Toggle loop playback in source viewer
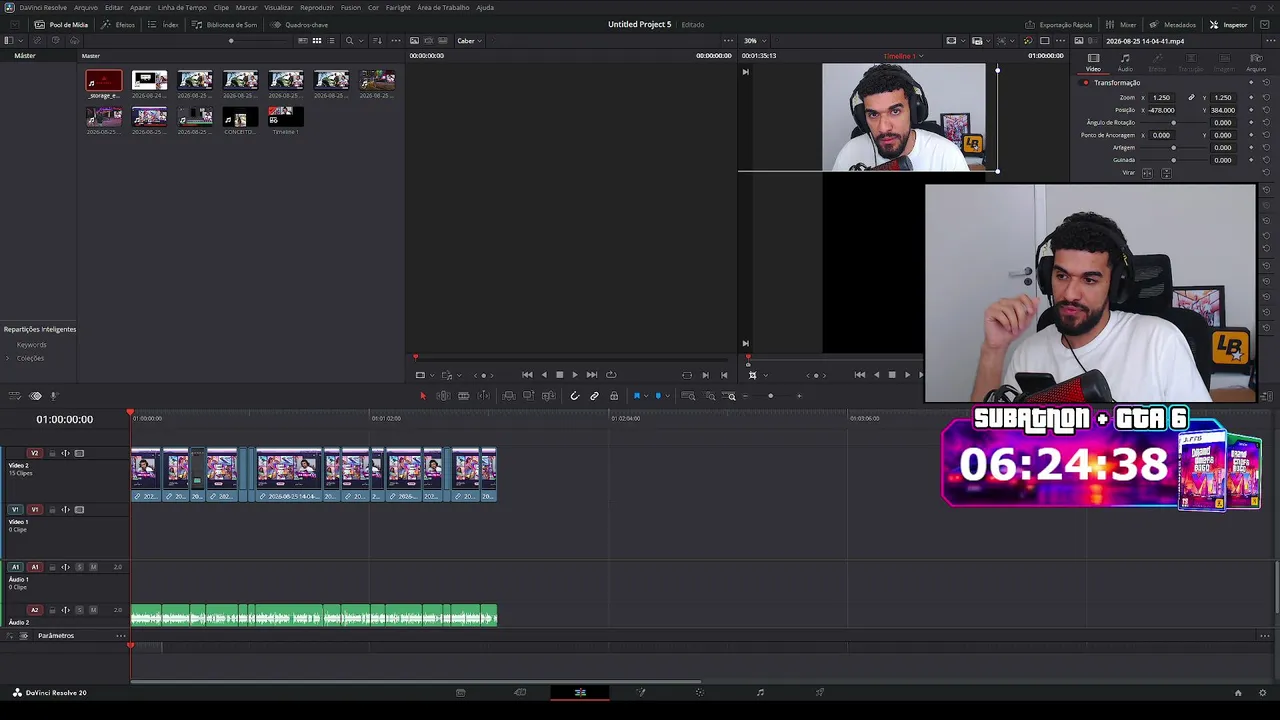The width and height of the screenshot is (1280, 720). [x=611, y=375]
